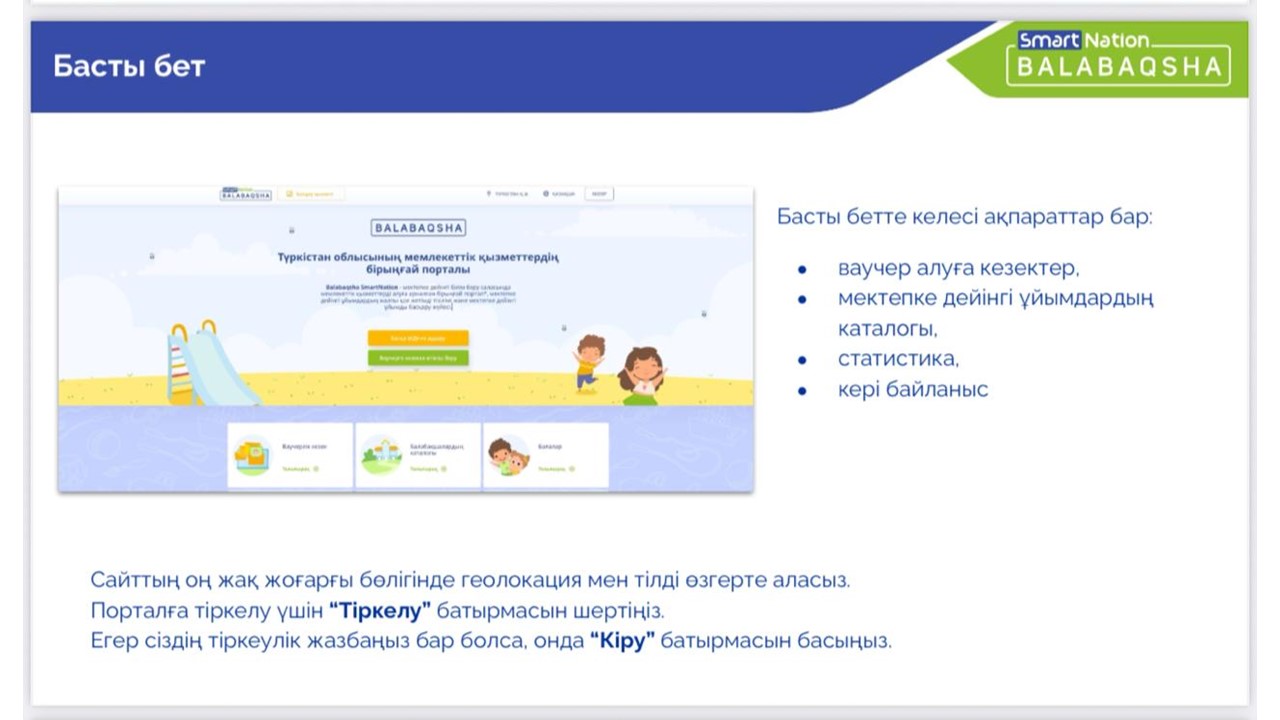Click the orange button on the hero banner

pyautogui.click(x=418, y=338)
